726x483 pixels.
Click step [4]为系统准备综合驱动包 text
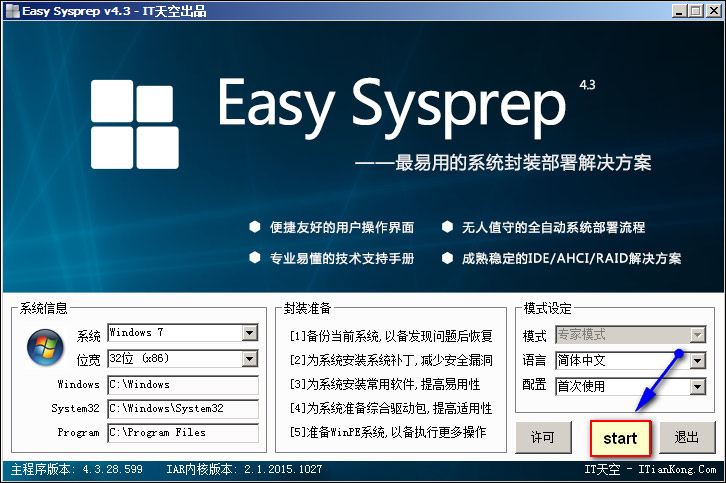click(391, 408)
